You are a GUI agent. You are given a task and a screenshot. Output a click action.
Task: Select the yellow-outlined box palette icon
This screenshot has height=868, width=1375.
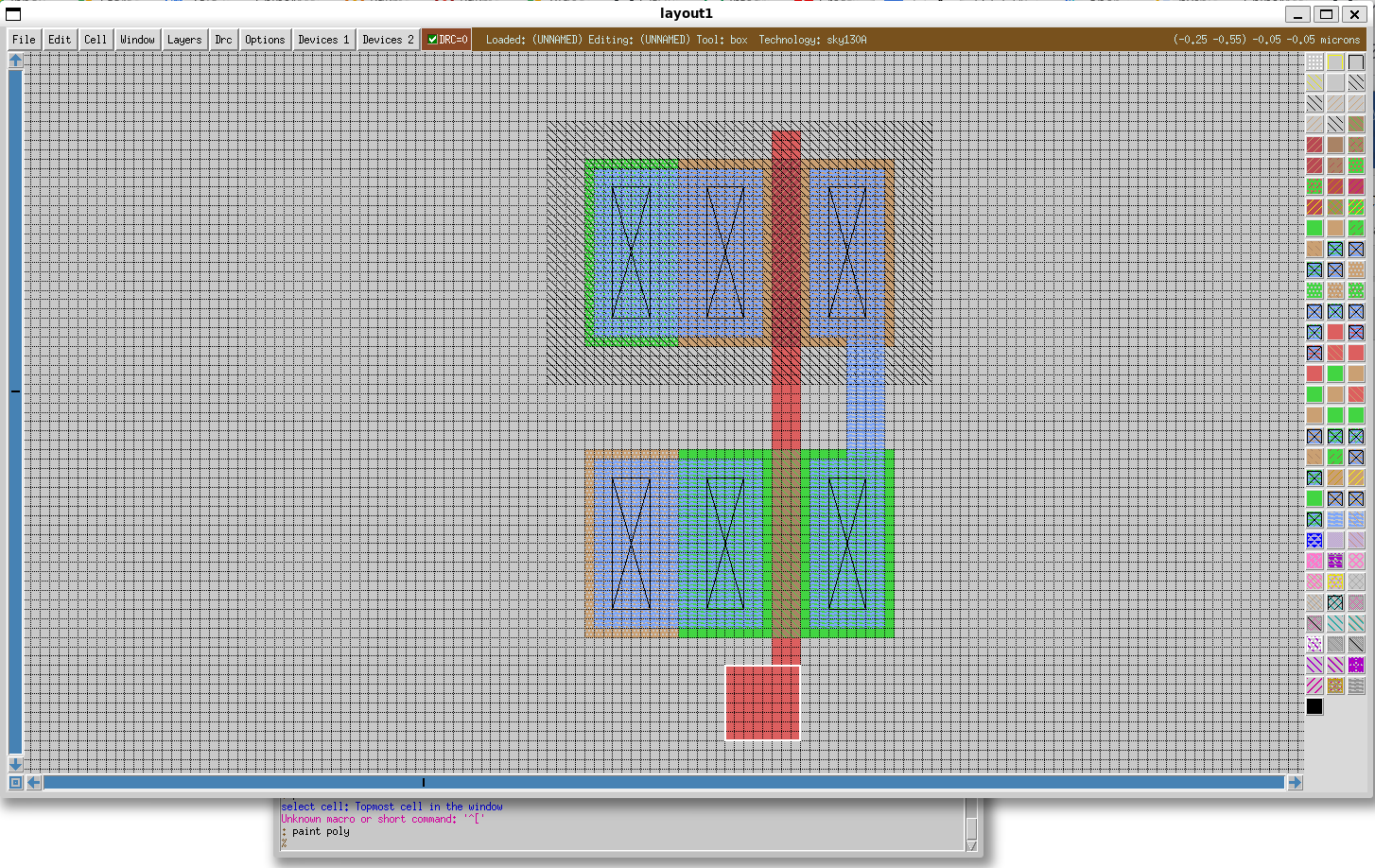click(1335, 62)
